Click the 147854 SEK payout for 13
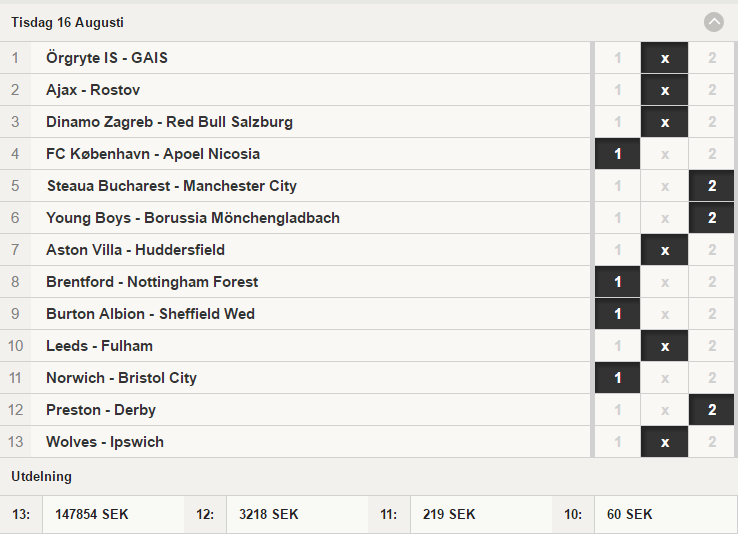This screenshot has width=739, height=535. 92,514
